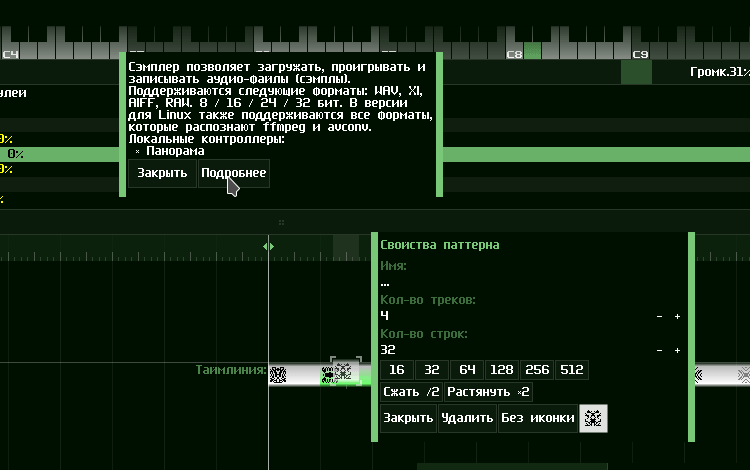Click the Таймлиния label
The height and width of the screenshot is (470, 750).
(231, 370)
